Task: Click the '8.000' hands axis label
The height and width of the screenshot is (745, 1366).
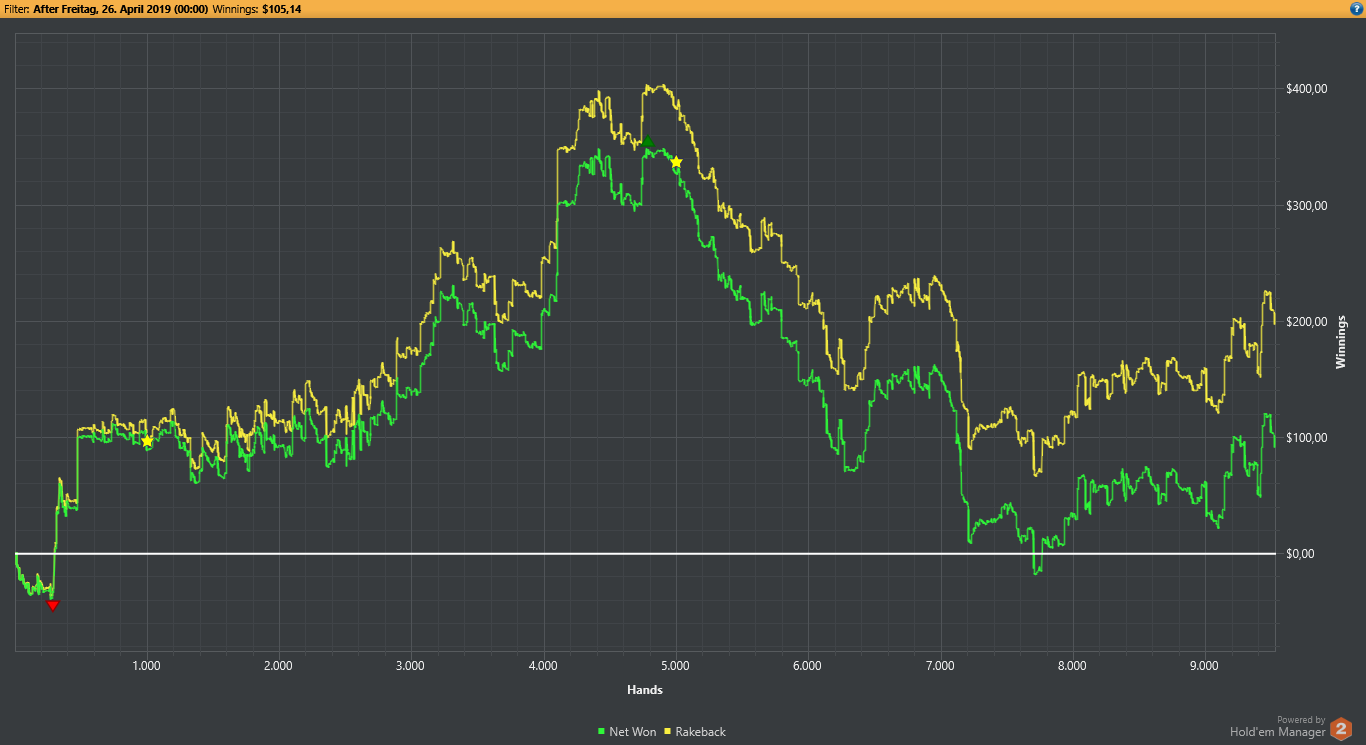Action: (1072, 665)
